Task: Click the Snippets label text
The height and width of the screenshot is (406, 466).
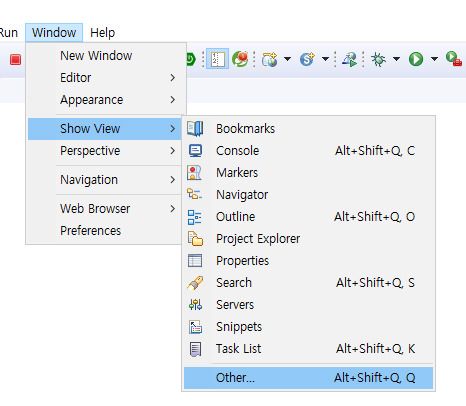Action: click(x=239, y=327)
